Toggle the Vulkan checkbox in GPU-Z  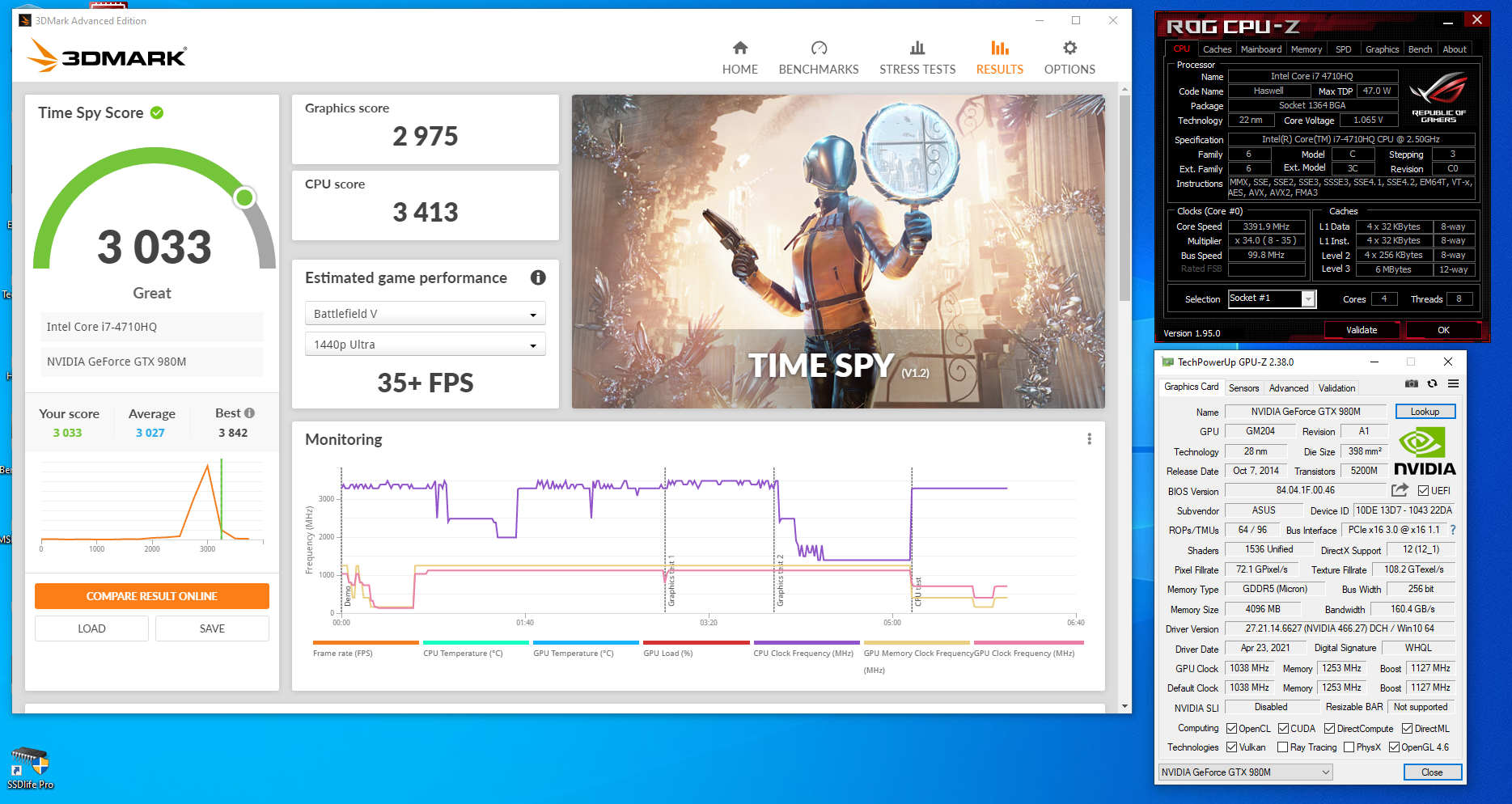tap(1231, 747)
